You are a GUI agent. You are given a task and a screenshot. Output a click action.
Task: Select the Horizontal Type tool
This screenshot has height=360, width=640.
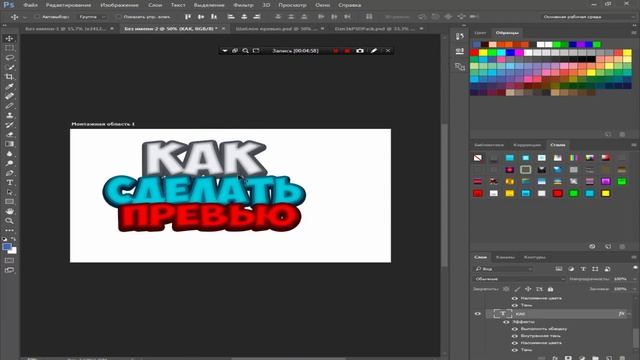tap(9, 182)
